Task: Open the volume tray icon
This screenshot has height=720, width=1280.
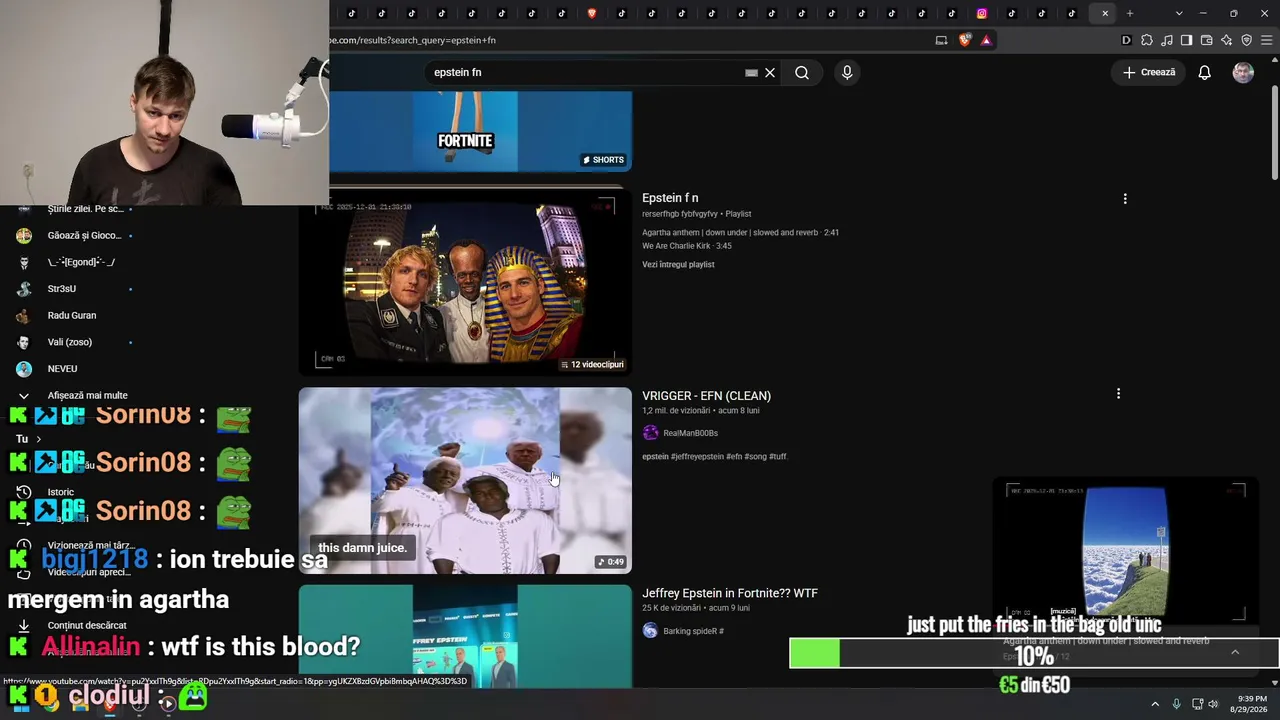Action: (1213, 704)
